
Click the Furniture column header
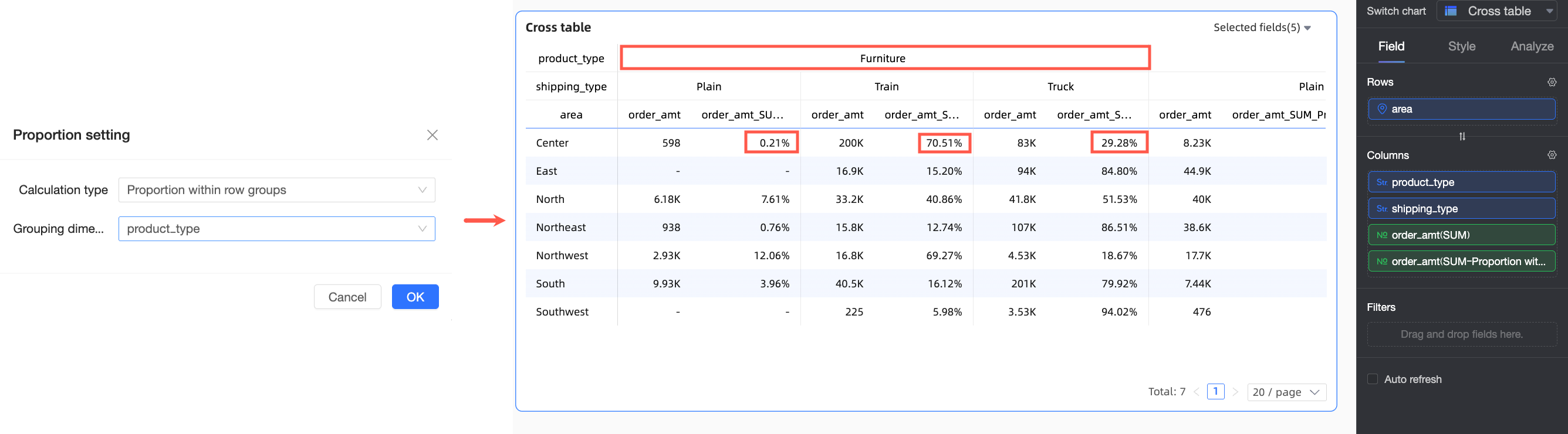(x=884, y=59)
